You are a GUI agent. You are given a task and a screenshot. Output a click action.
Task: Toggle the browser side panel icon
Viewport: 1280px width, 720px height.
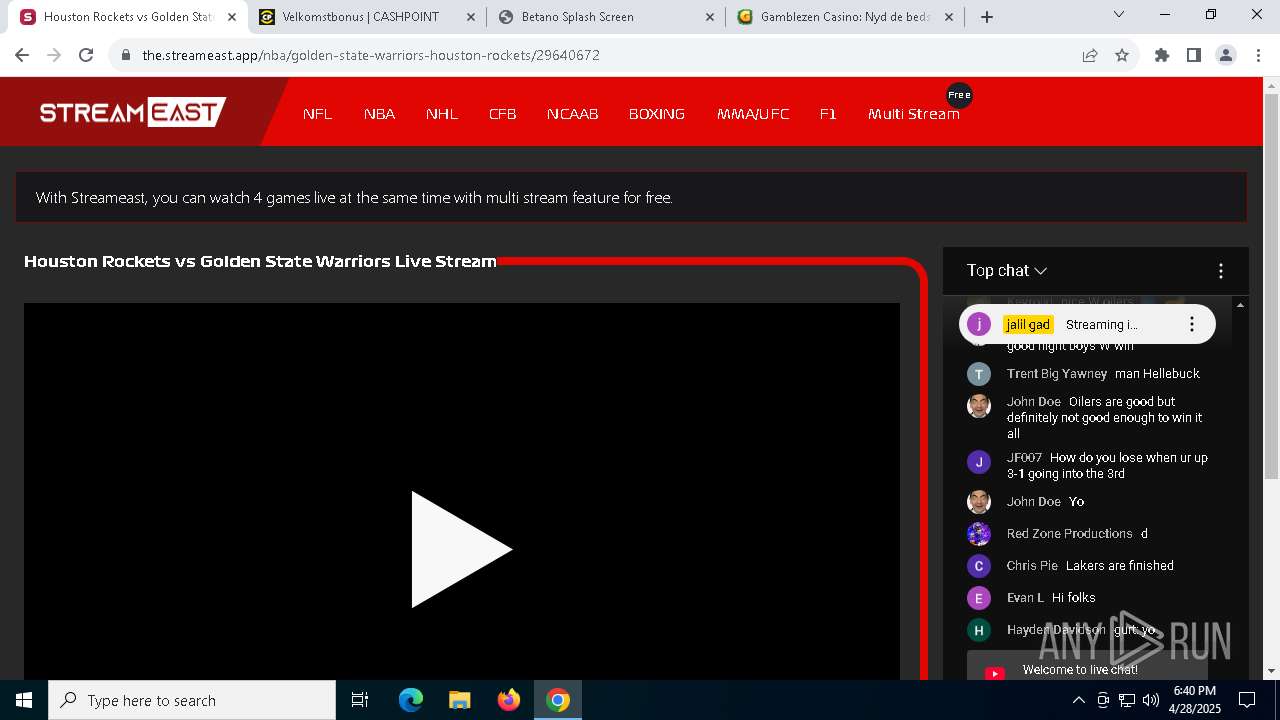1194,55
